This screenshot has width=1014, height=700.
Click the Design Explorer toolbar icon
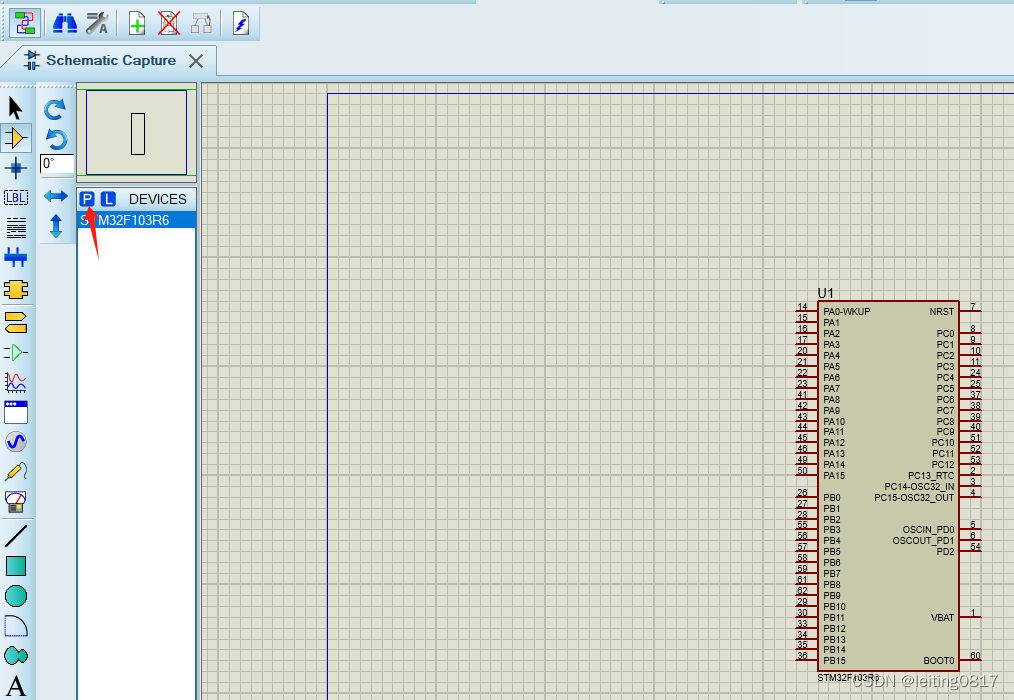(x=25, y=23)
